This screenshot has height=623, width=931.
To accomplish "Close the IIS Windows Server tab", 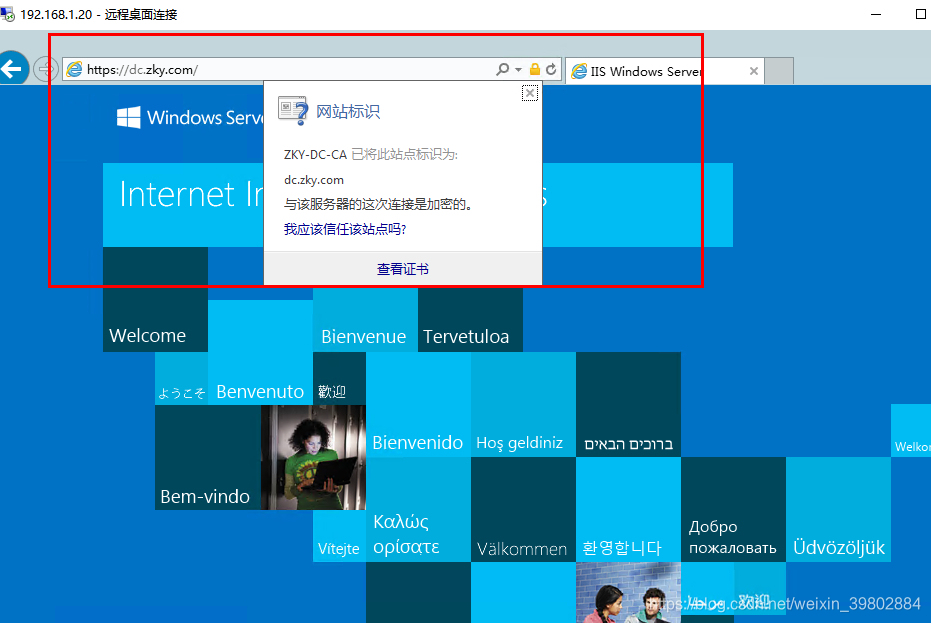I will 753,71.
